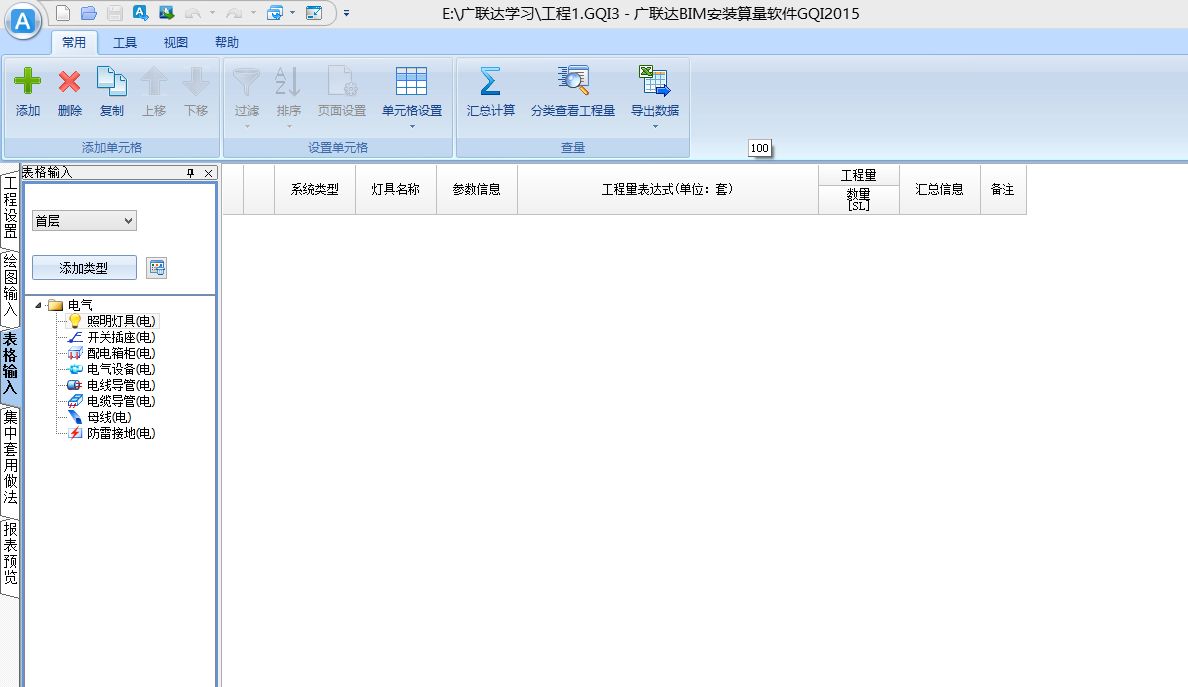Click the 上移 move up arrow
Image resolution: width=1188 pixels, height=687 pixels.
click(x=154, y=81)
